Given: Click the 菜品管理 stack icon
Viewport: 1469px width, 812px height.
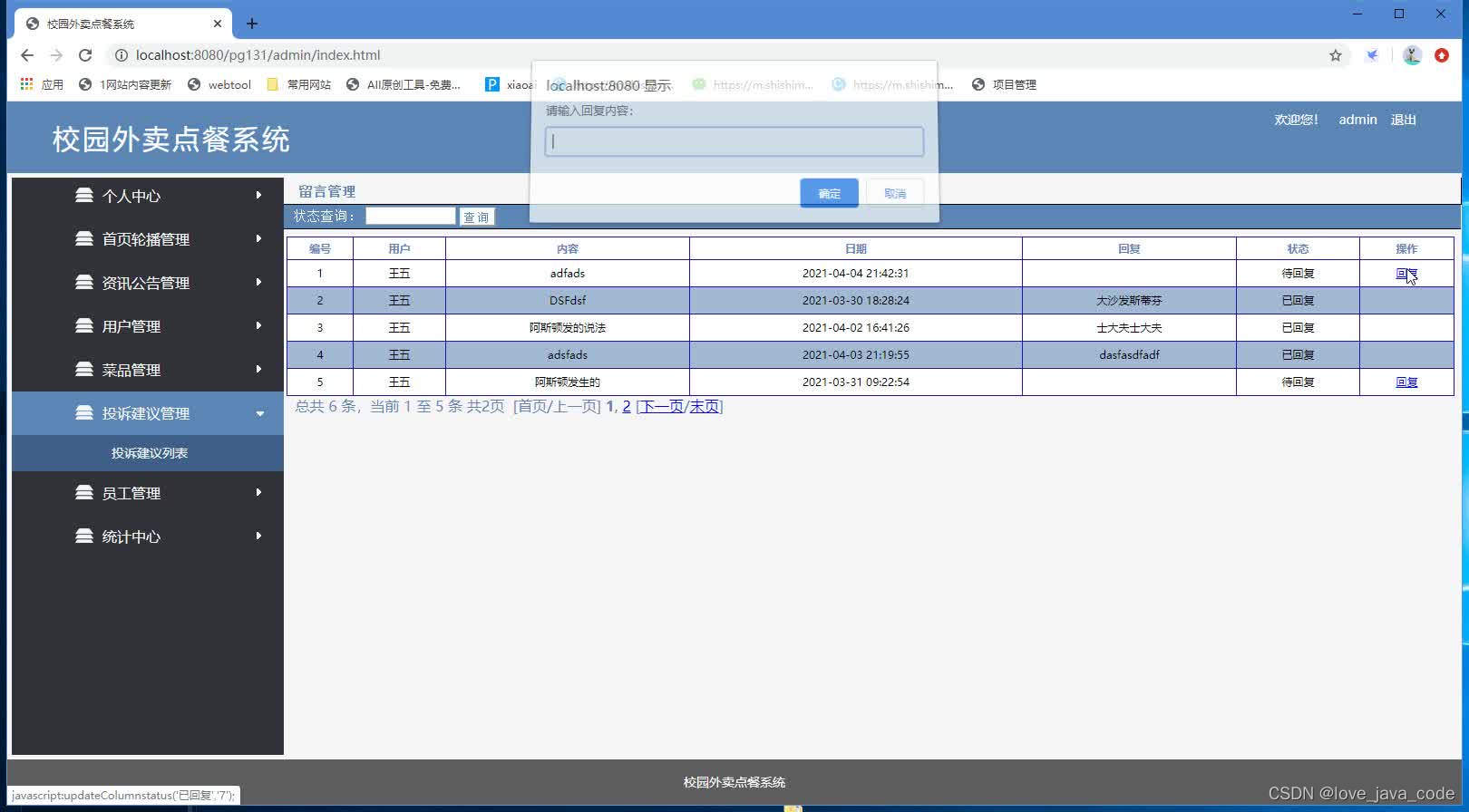Looking at the screenshot, I should (84, 370).
